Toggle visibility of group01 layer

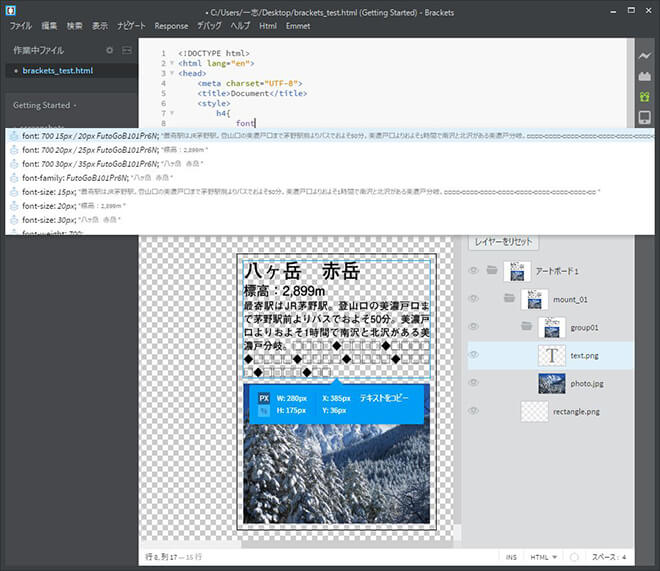point(474,326)
